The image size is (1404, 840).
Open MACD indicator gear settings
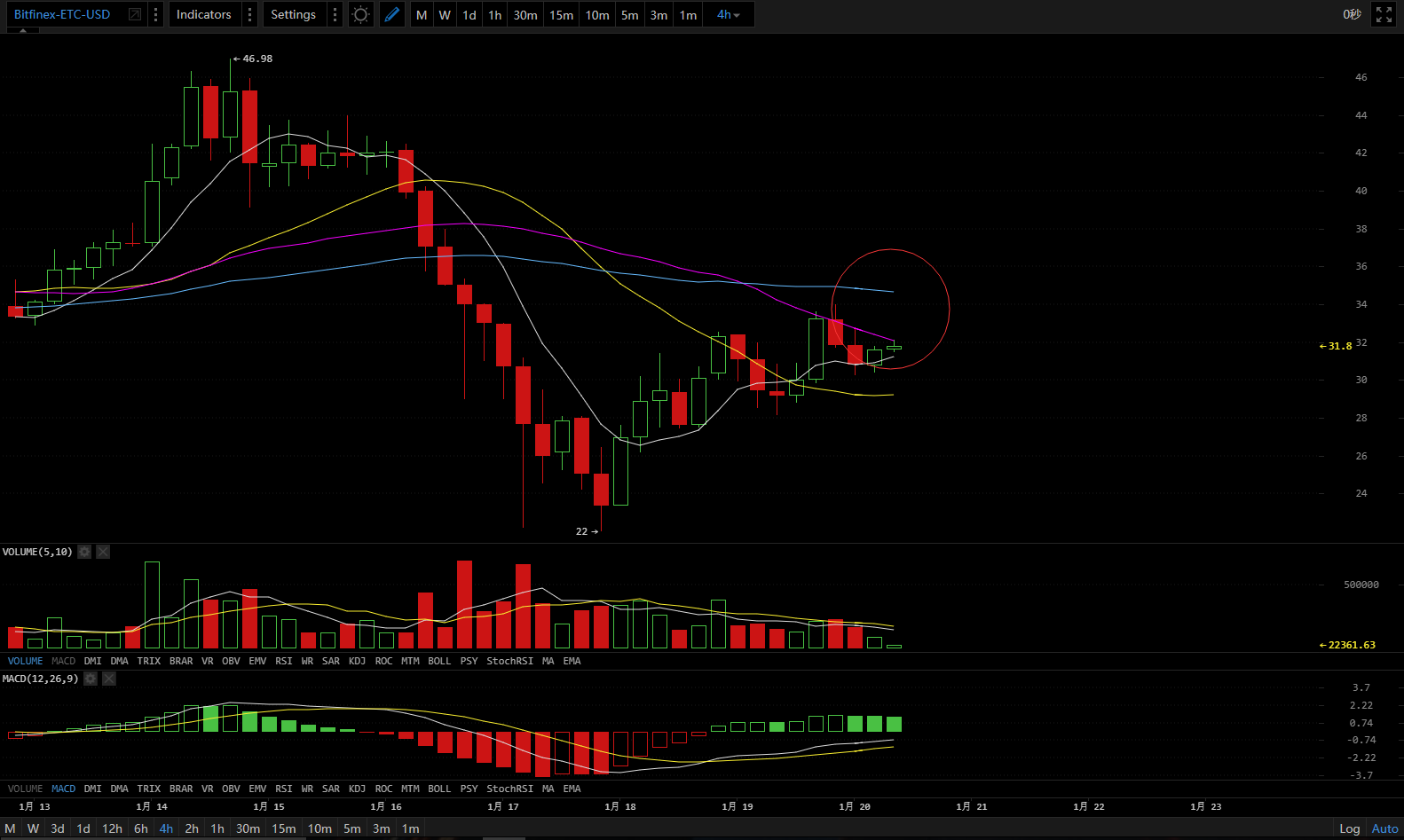90,679
